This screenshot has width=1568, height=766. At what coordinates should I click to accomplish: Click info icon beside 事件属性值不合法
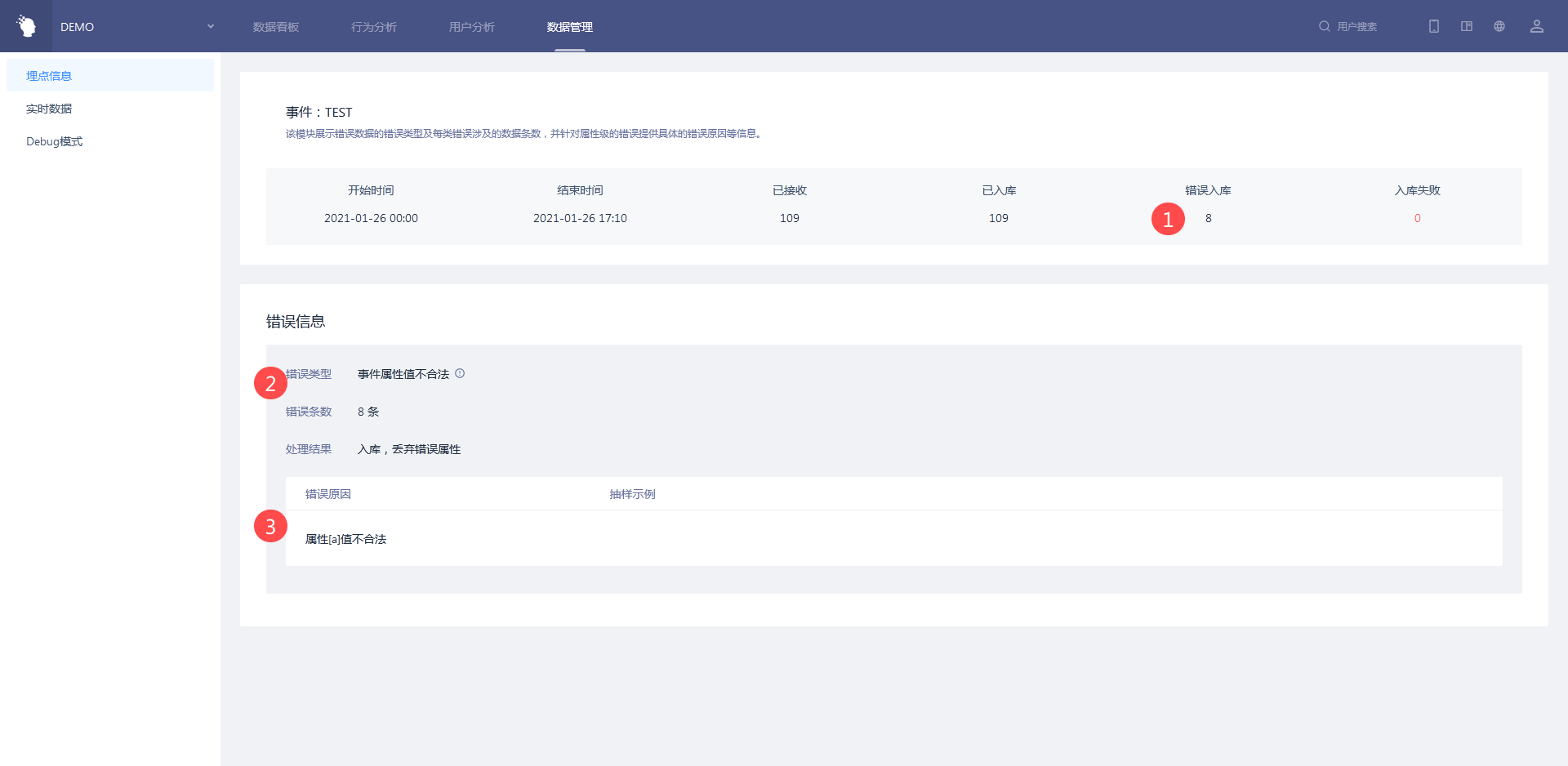pyautogui.click(x=460, y=373)
